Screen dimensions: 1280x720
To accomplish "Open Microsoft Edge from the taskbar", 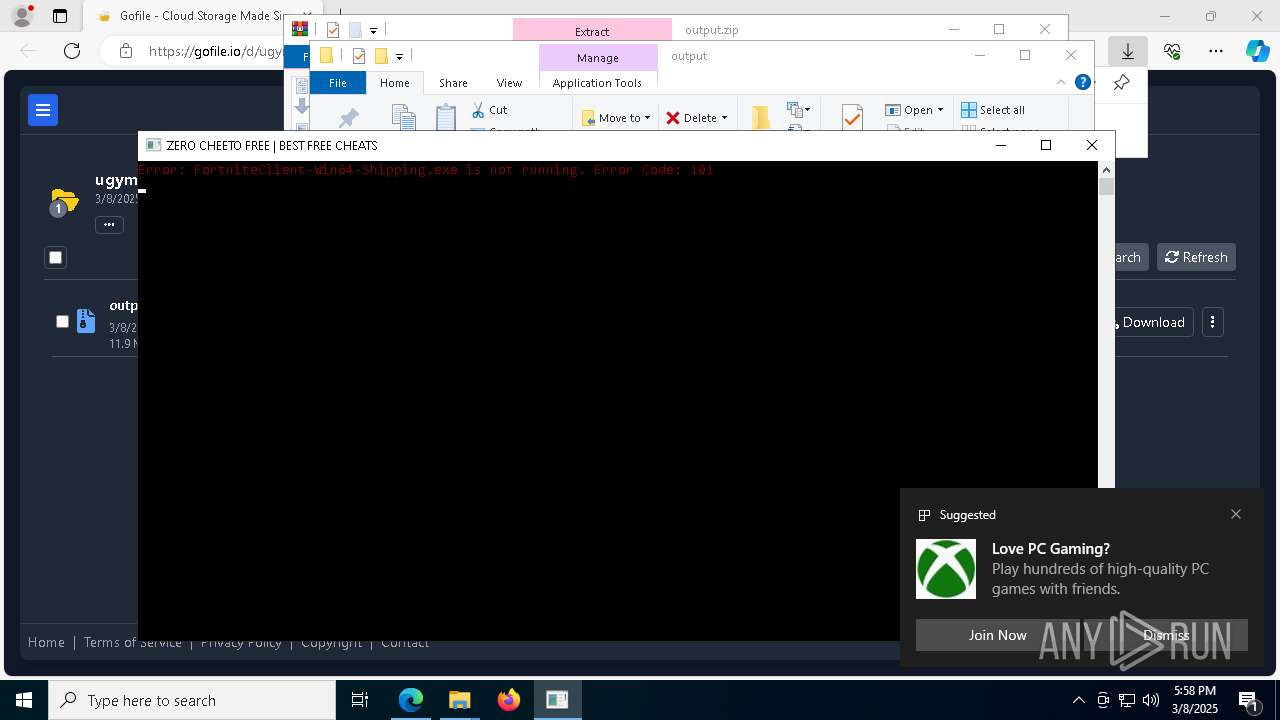I will click(x=411, y=700).
